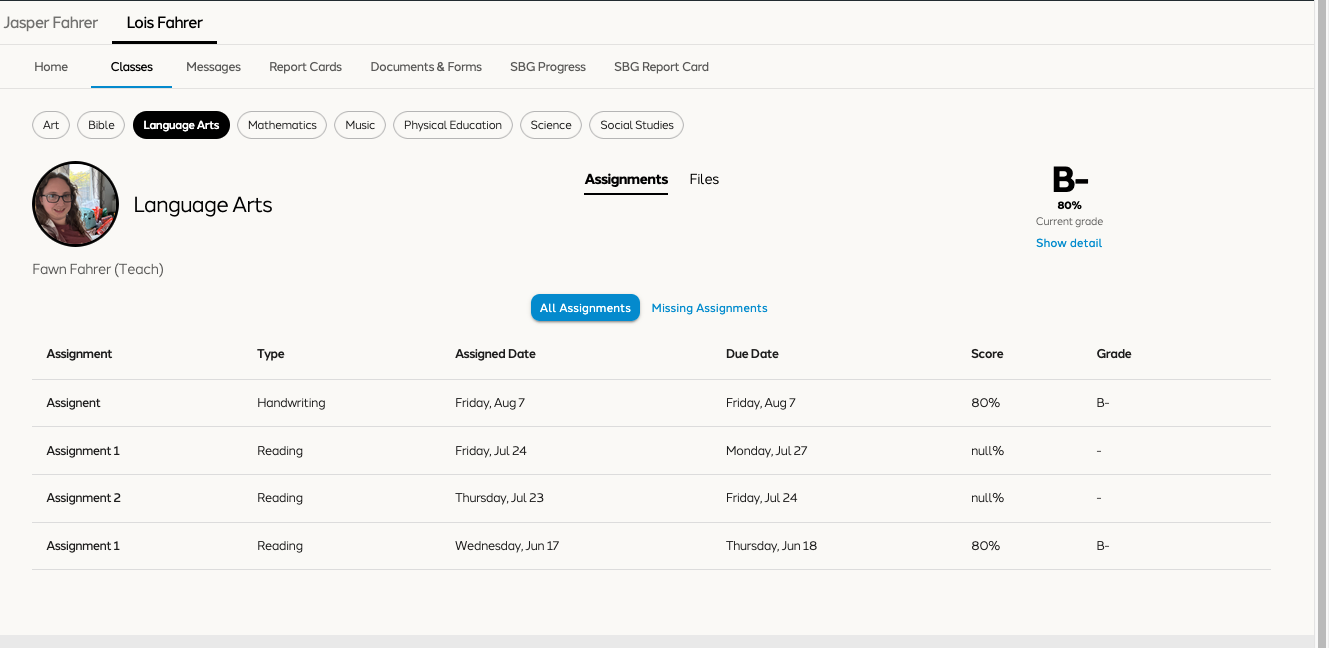This screenshot has width=1329, height=648.
Task: Pick the Physical Education class
Action: [x=453, y=125]
